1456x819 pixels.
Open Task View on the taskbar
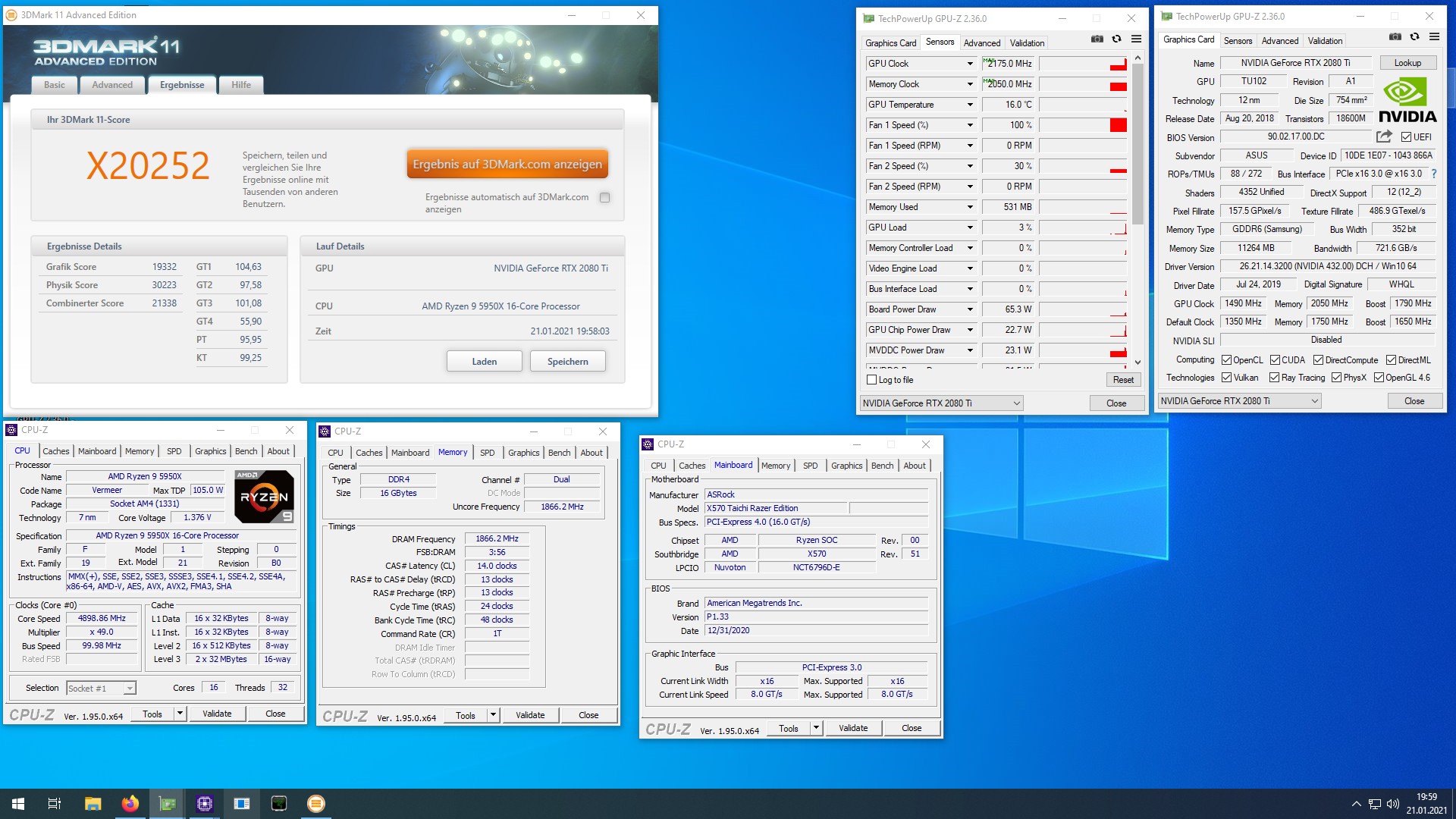(55, 804)
